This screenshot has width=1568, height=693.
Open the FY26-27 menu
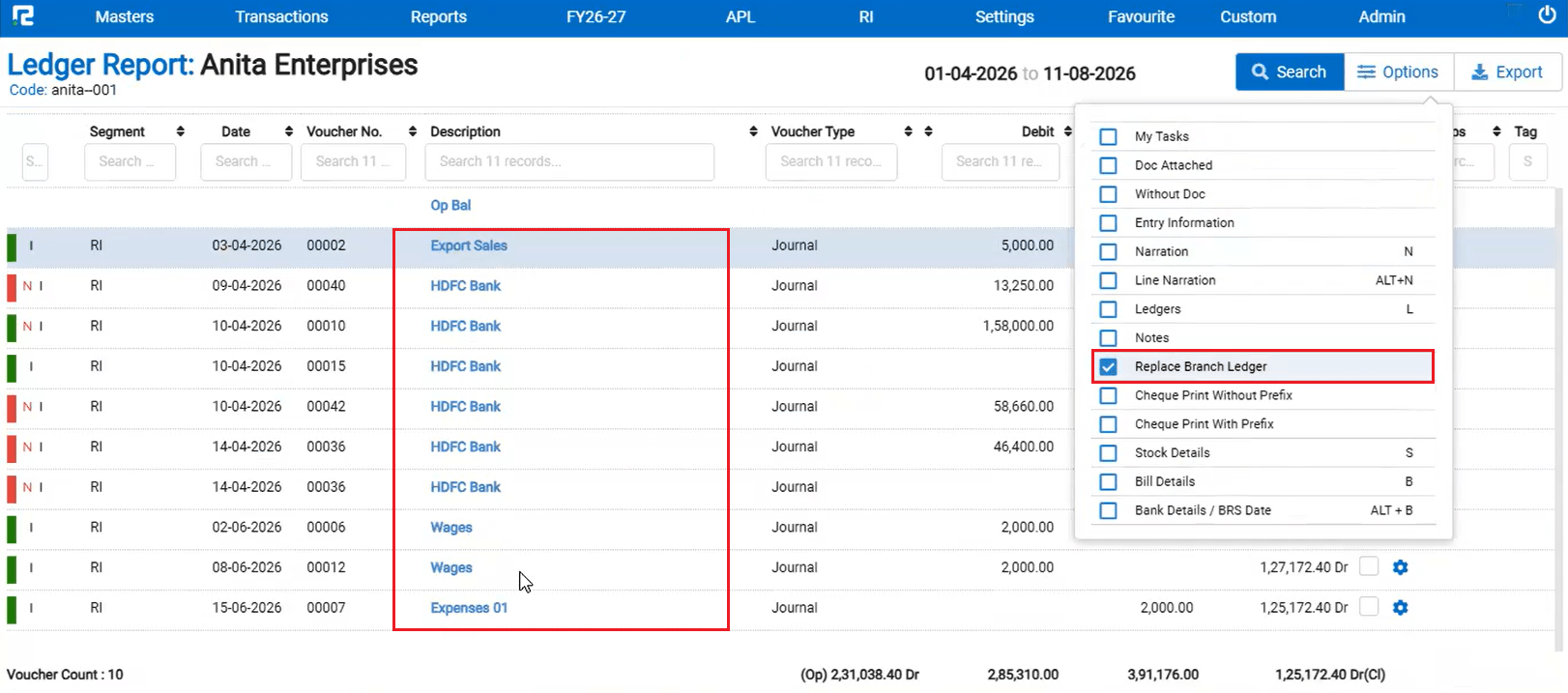tap(595, 16)
